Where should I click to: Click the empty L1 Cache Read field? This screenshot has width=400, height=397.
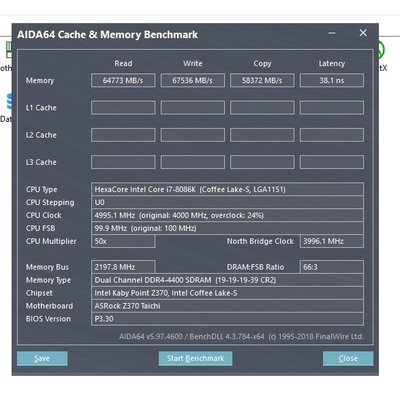pos(123,108)
